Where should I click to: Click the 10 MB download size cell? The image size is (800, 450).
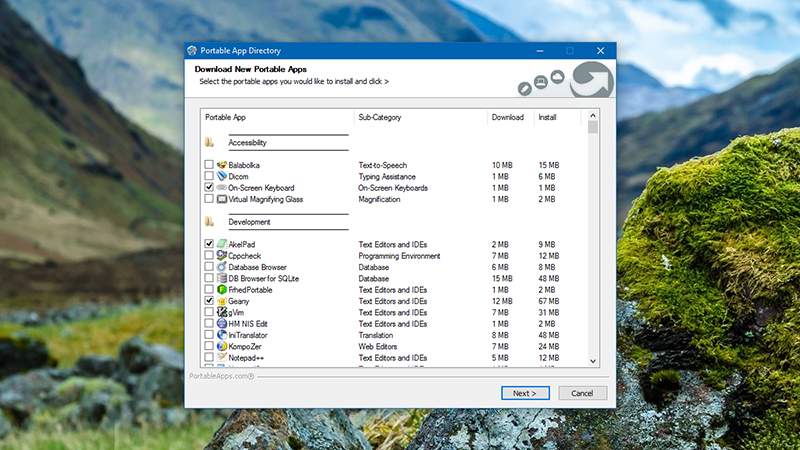(x=502, y=165)
